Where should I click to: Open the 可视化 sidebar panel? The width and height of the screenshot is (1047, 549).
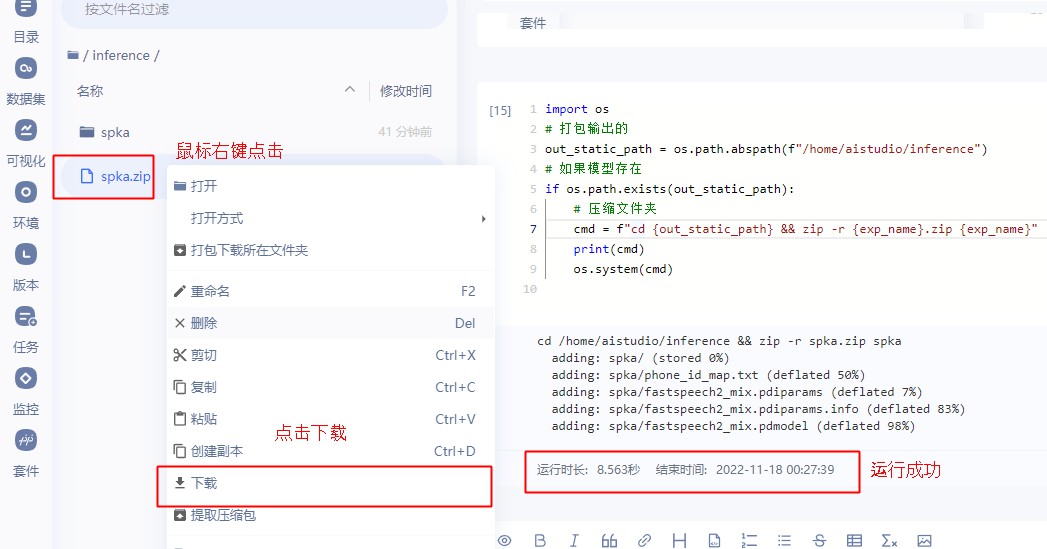25,144
